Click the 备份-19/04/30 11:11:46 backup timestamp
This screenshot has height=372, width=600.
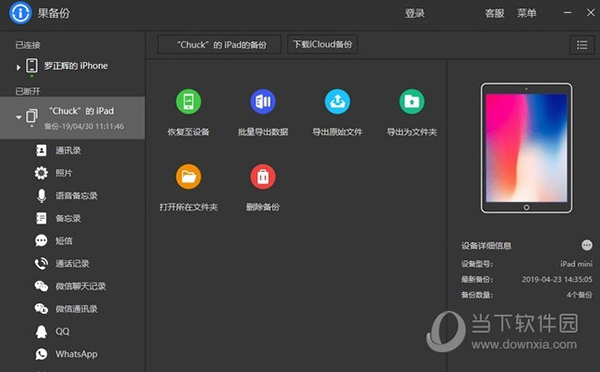[84, 126]
